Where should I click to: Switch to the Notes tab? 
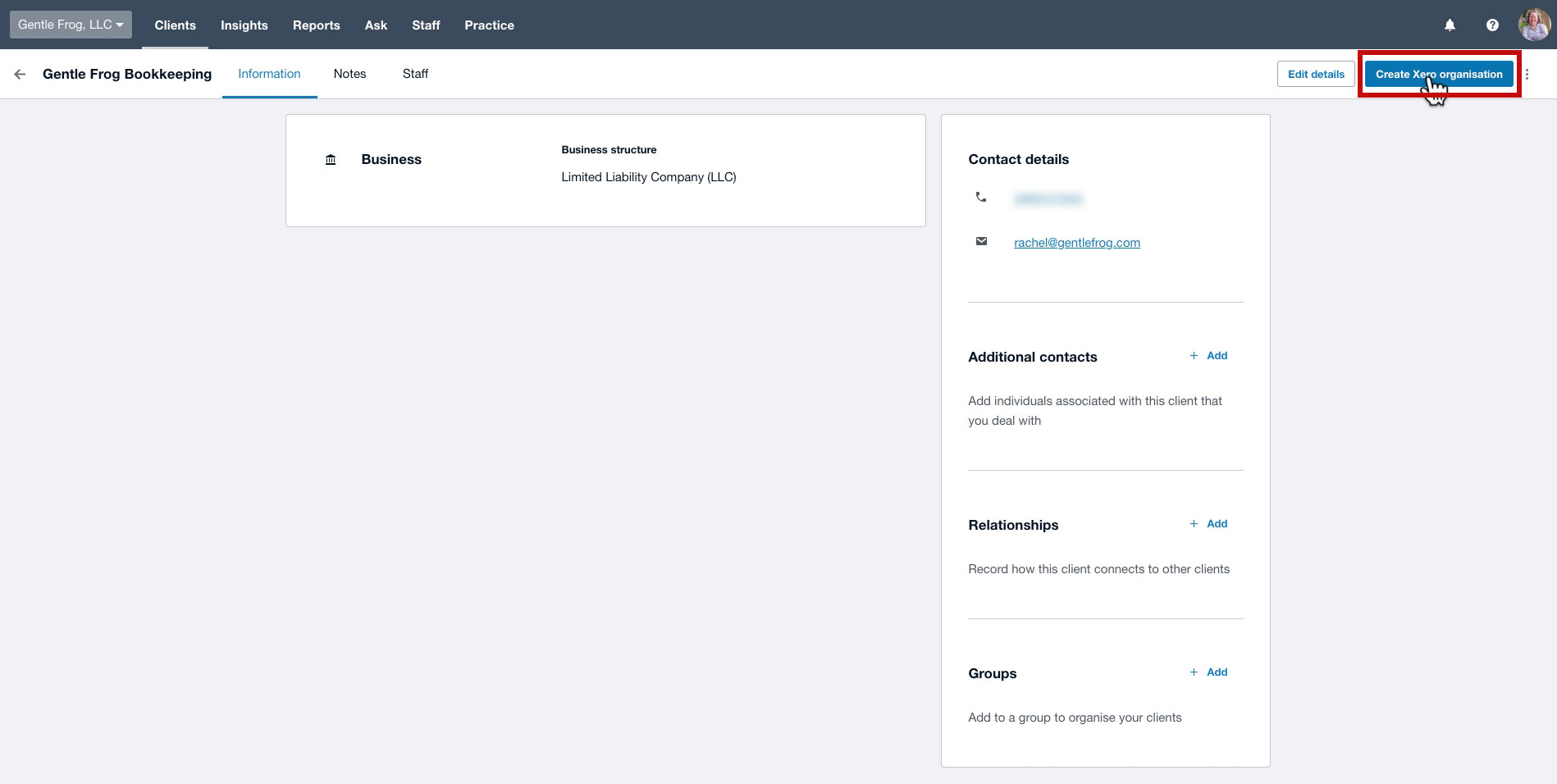point(349,74)
